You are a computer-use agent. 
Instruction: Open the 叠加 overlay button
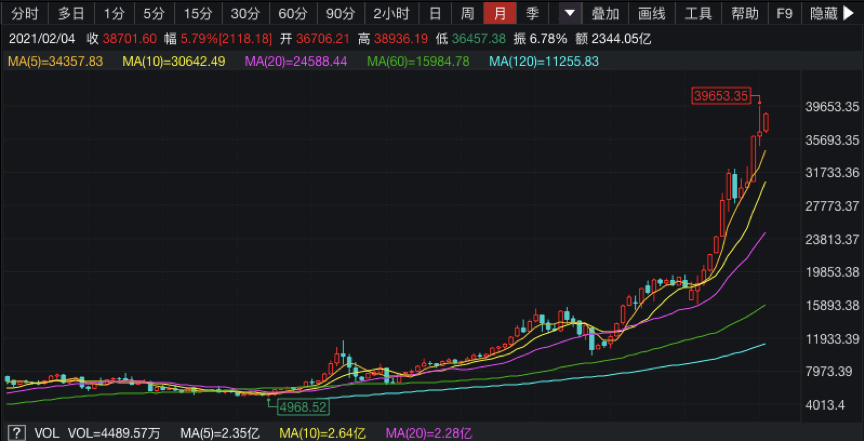click(x=605, y=13)
